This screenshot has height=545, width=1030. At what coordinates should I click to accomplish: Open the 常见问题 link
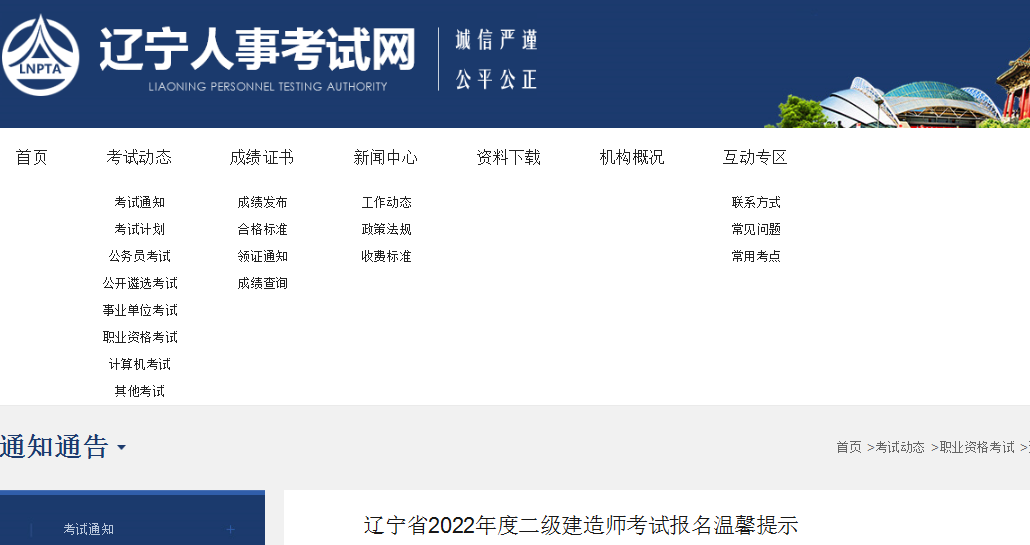[x=755, y=229]
